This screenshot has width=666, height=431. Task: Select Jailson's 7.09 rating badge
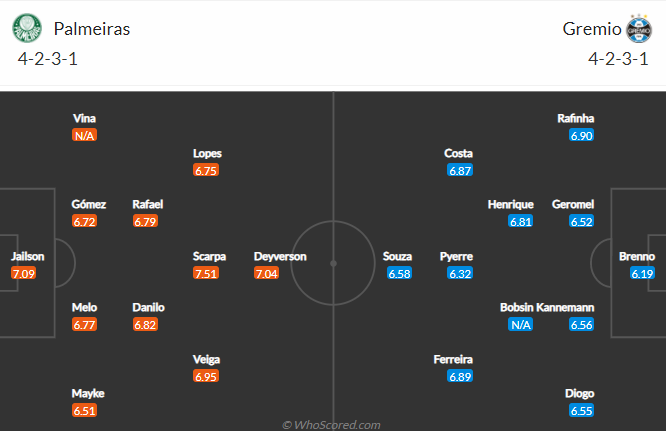point(24,273)
